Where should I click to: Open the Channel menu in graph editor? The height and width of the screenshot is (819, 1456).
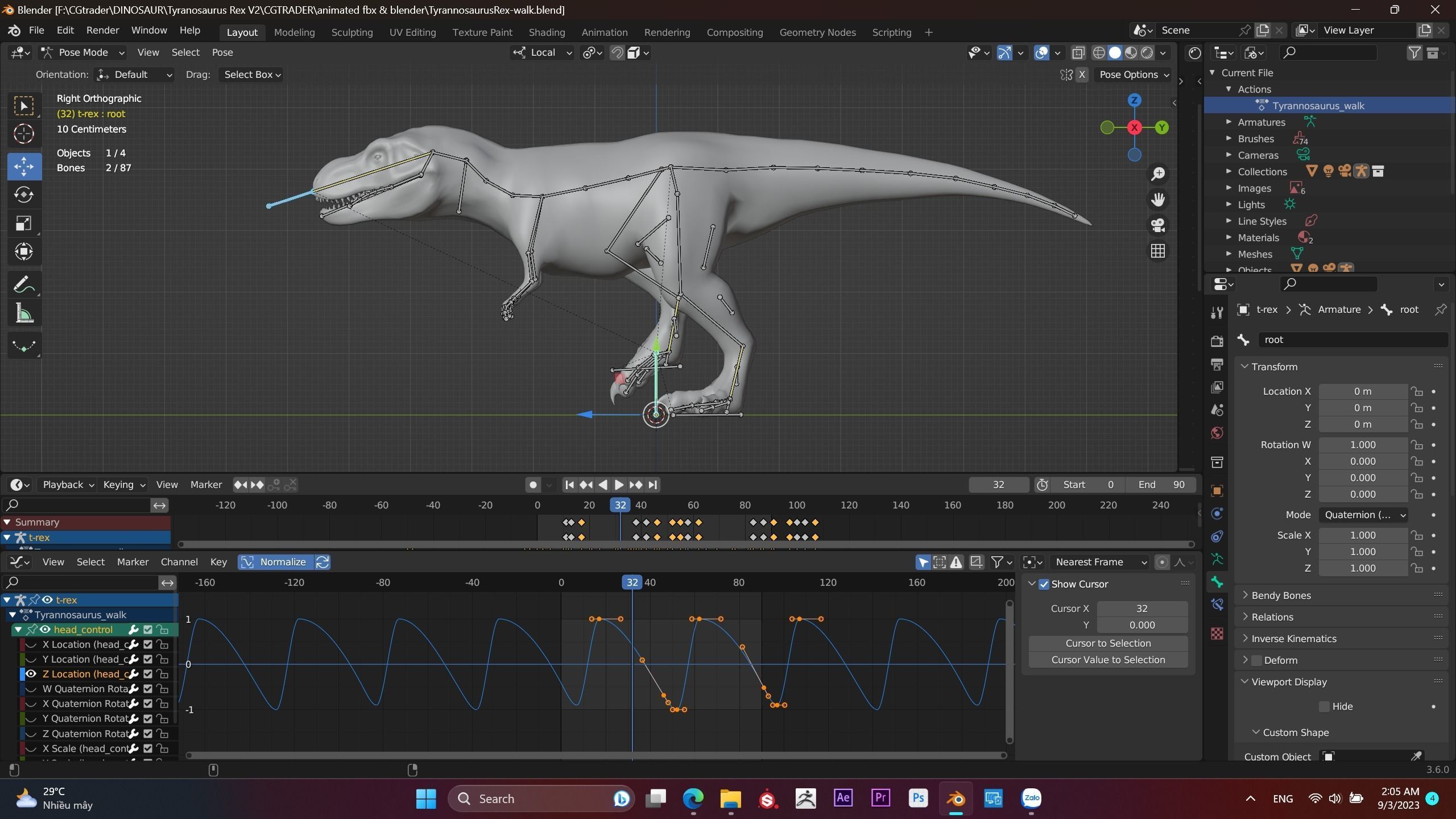pos(179,562)
